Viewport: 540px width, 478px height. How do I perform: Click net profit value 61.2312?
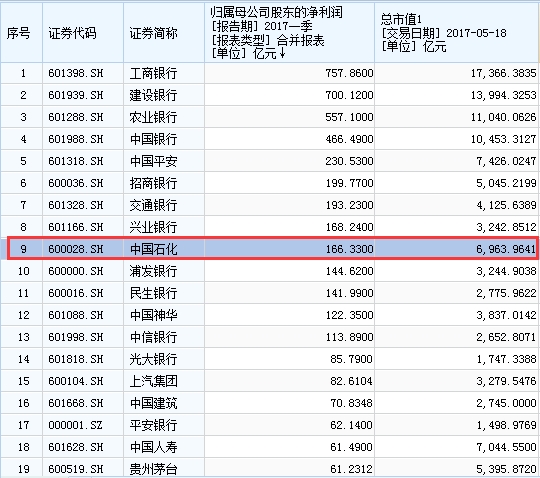tap(351, 469)
